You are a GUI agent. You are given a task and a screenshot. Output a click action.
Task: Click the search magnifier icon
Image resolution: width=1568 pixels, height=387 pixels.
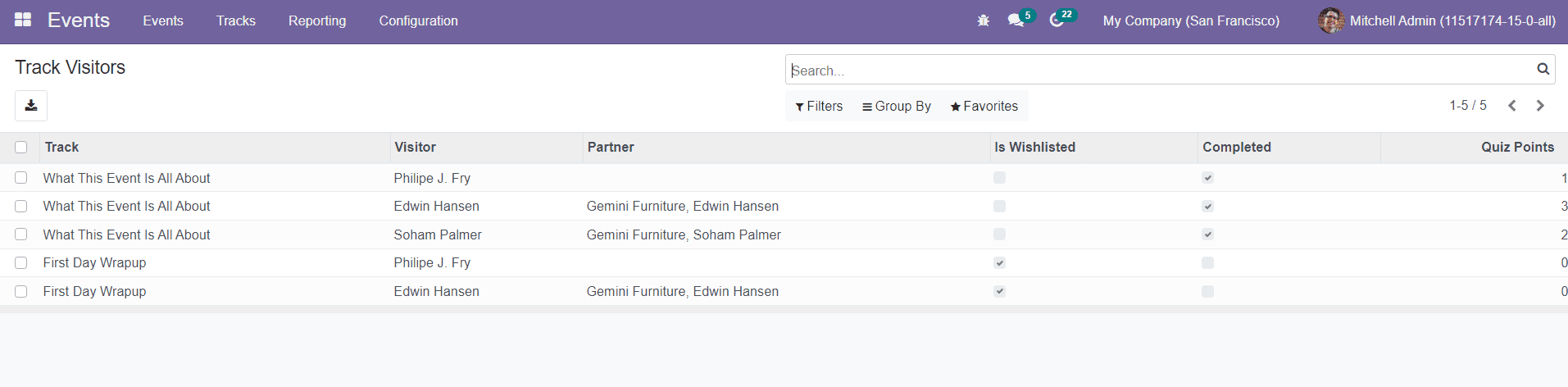pyautogui.click(x=1543, y=70)
